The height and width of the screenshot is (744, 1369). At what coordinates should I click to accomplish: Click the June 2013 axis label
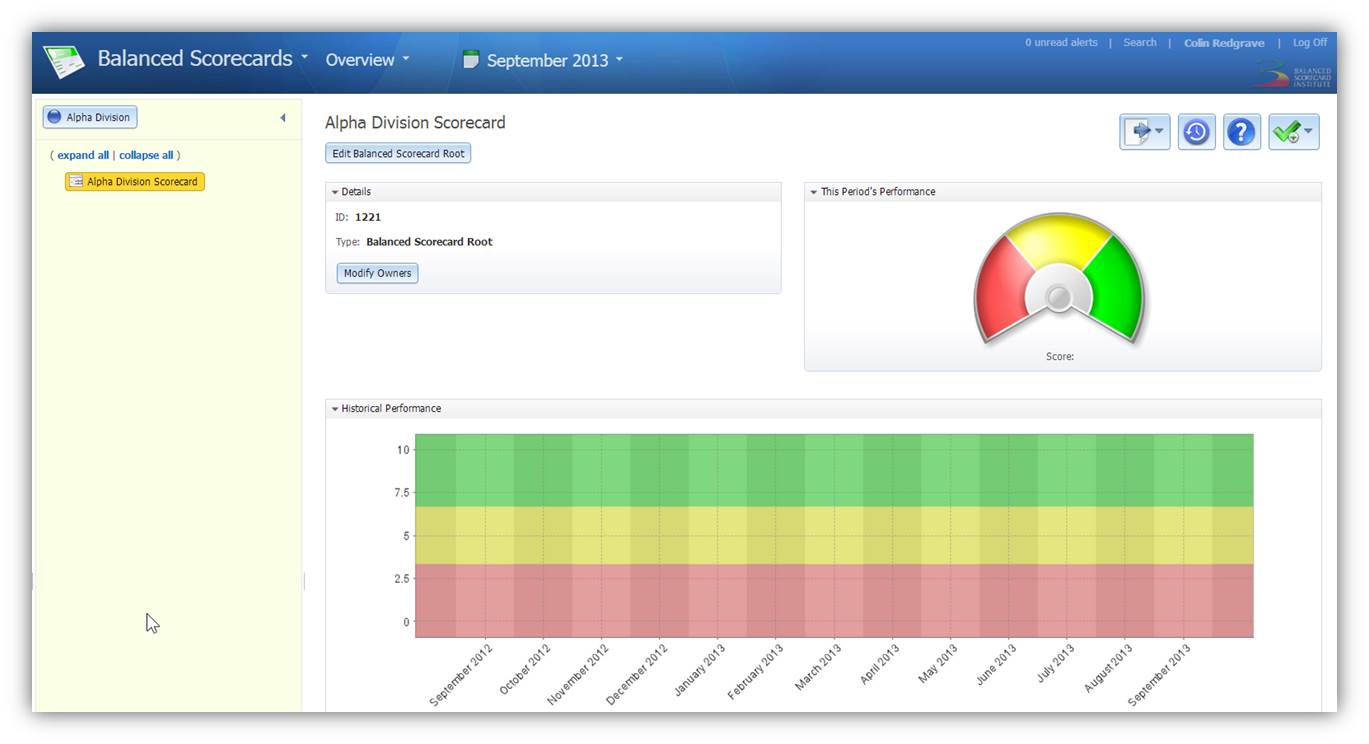click(996, 664)
